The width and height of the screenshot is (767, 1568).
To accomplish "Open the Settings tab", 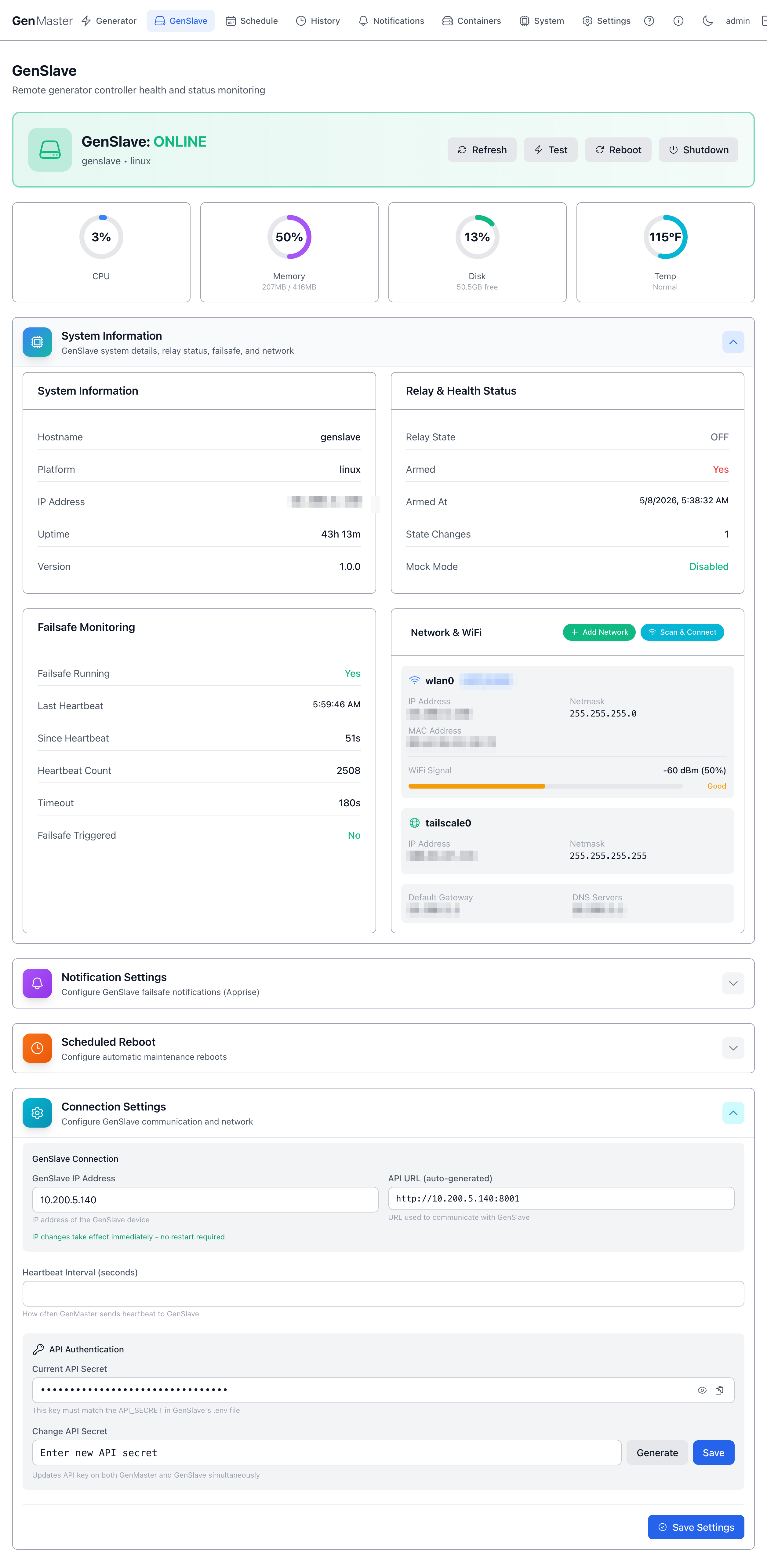I will [x=606, y=21].
